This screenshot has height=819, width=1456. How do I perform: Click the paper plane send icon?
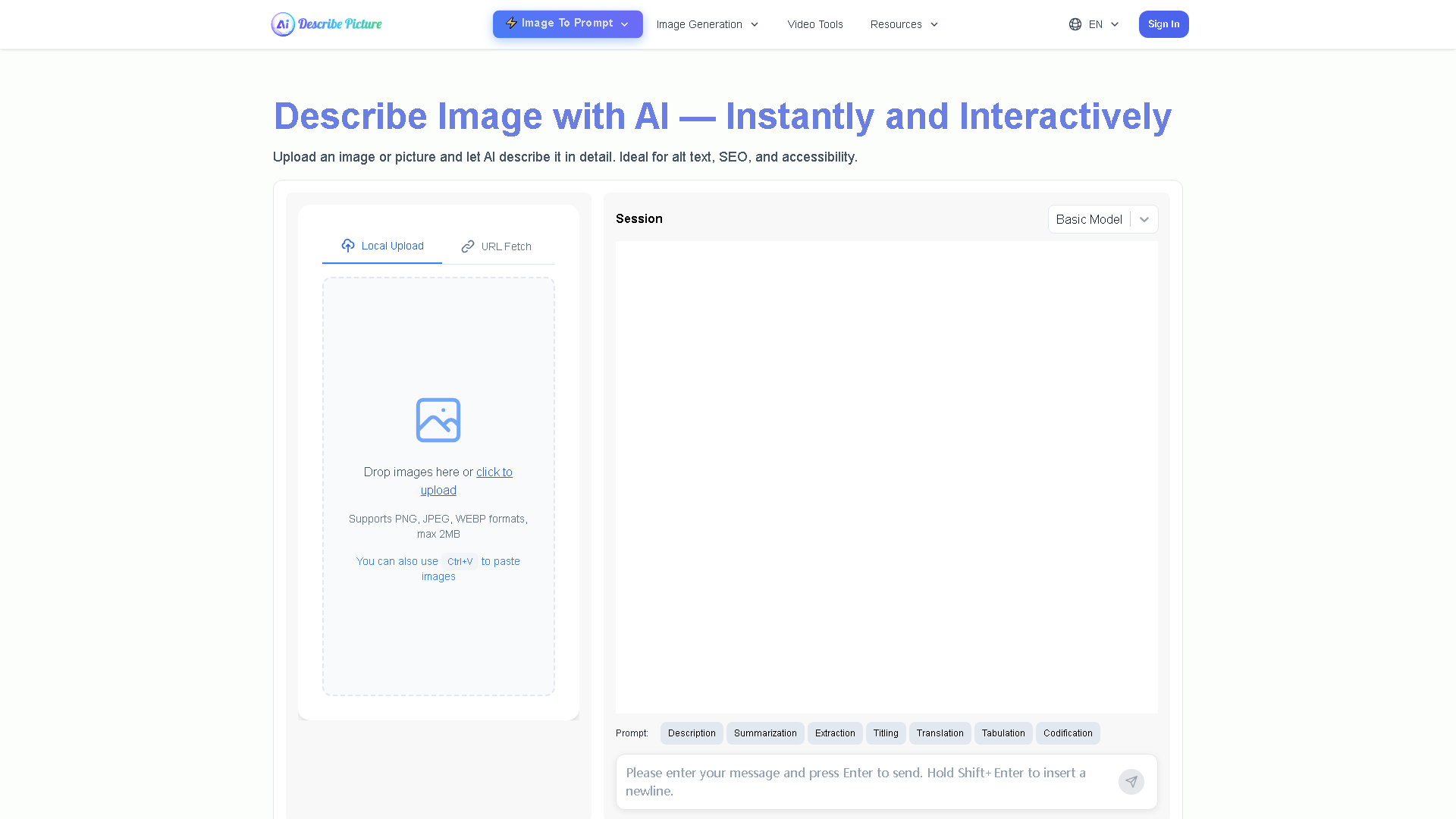[x=1131, y=781]
